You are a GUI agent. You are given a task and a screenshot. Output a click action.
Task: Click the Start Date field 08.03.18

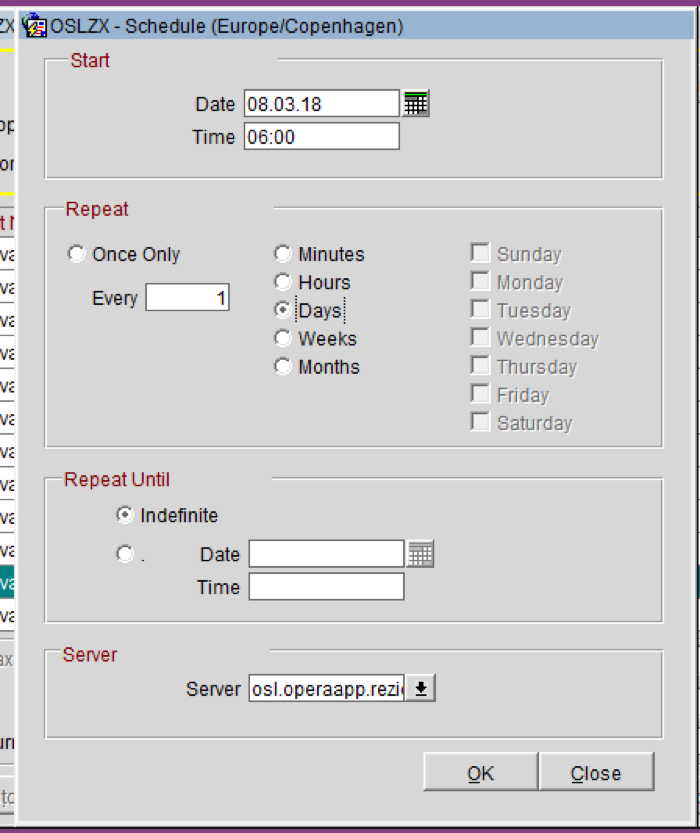(x=322, y=104)
